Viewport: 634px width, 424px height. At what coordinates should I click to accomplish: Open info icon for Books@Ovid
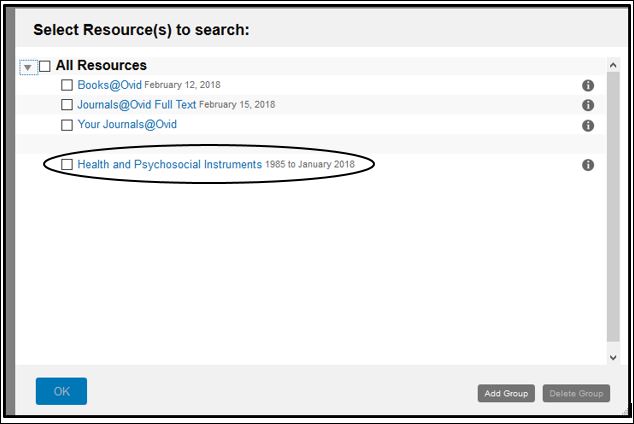pos(588,85)
